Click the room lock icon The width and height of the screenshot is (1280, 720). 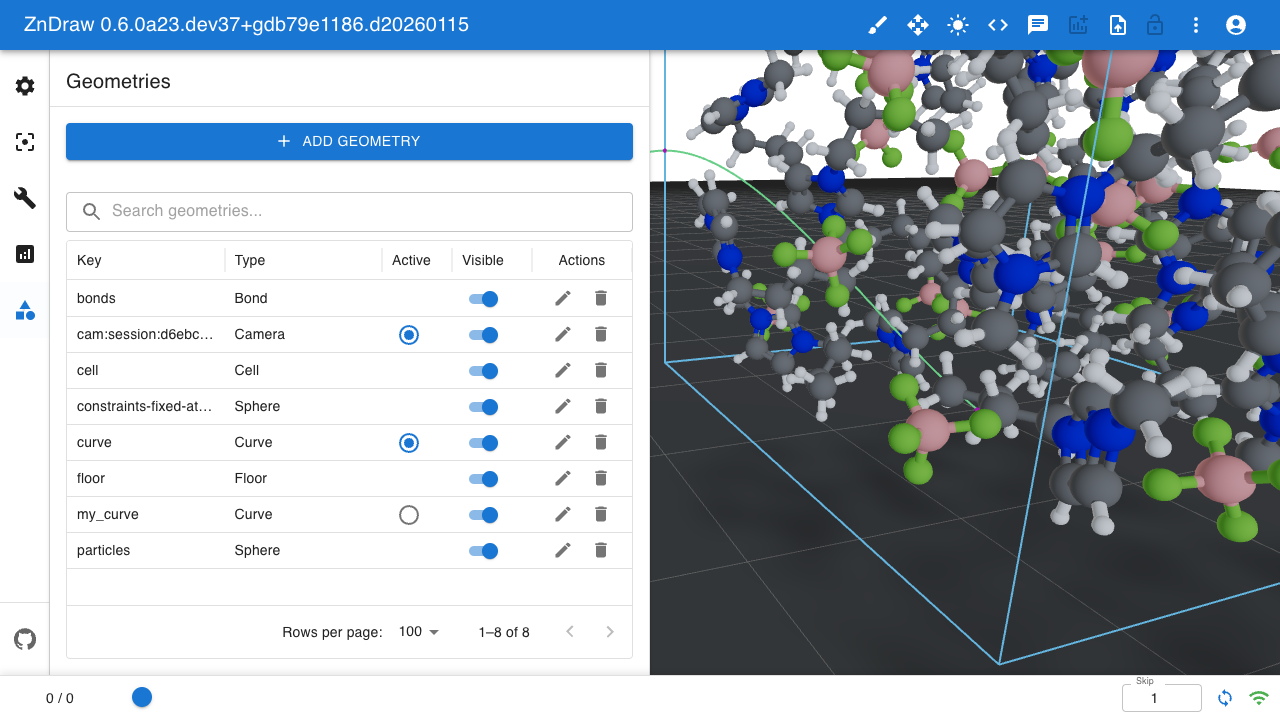point(1155,25)
